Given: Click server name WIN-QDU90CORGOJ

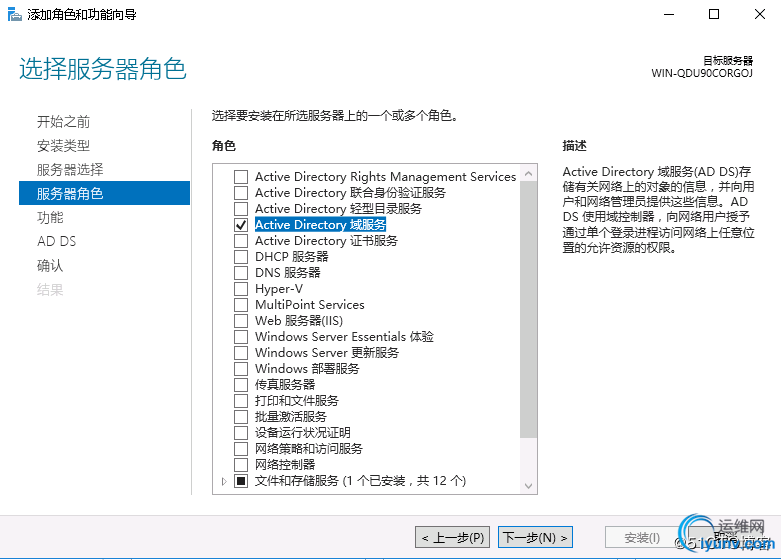Looking at the screenshot, I should click(x=702, y=73).
